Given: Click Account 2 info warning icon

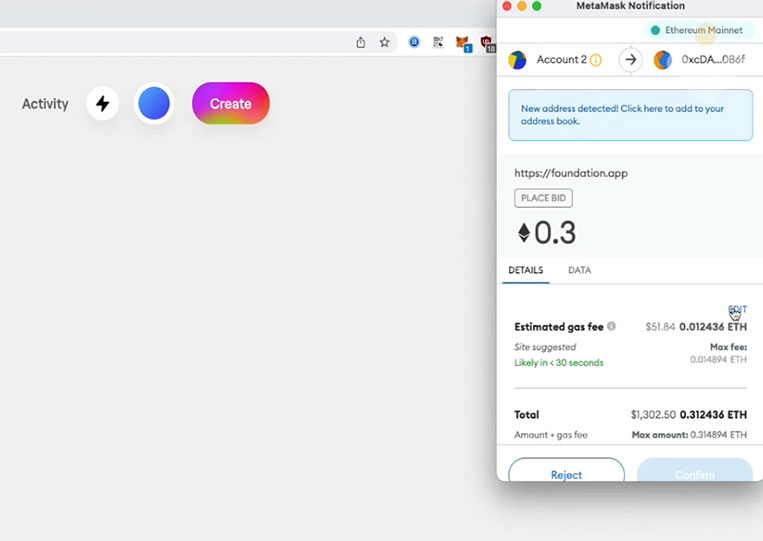Looking at the screenshot, I should 596,60.
